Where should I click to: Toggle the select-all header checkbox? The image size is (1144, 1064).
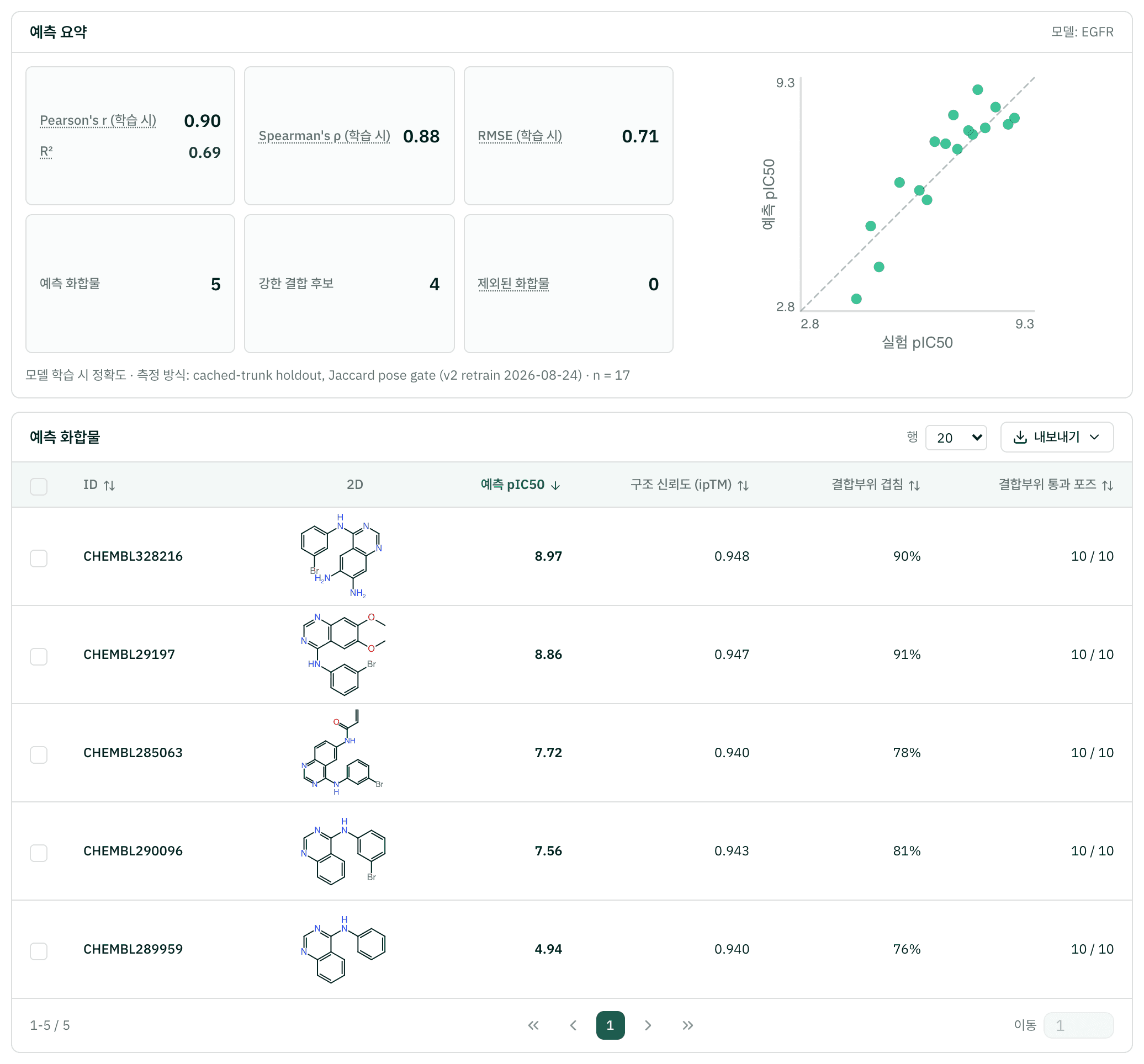39,486
